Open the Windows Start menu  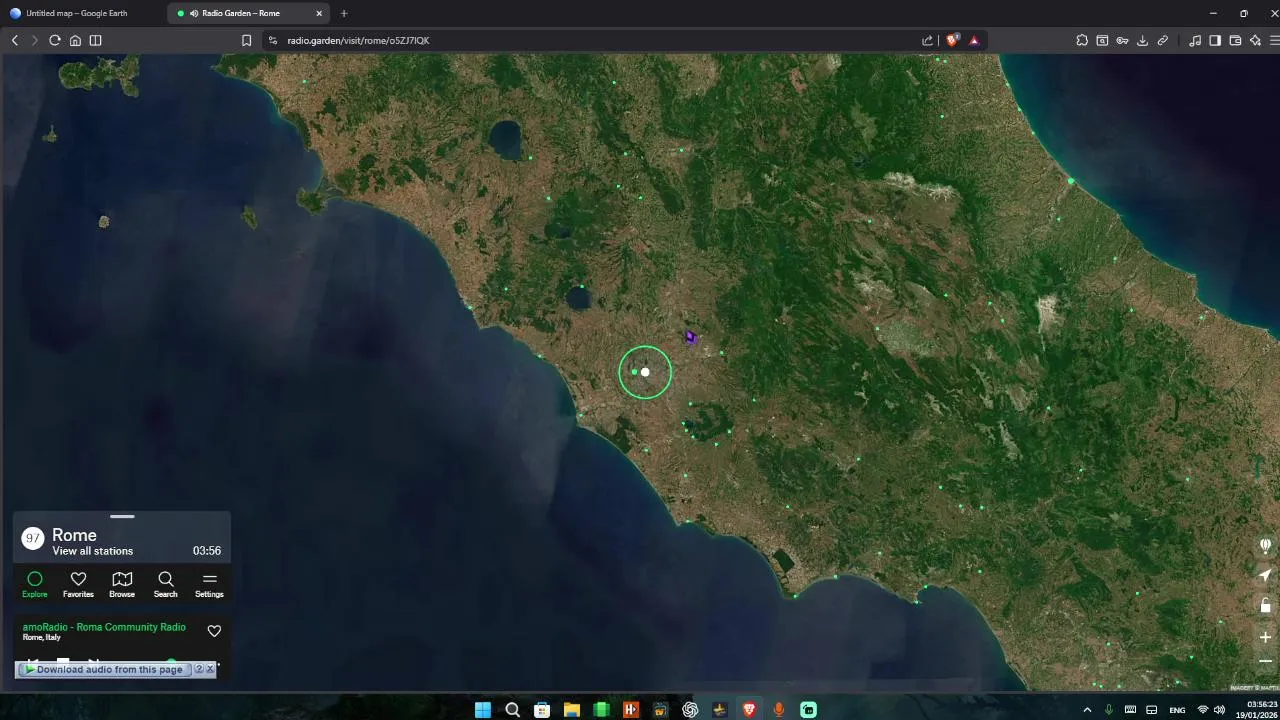pos(483,710)
